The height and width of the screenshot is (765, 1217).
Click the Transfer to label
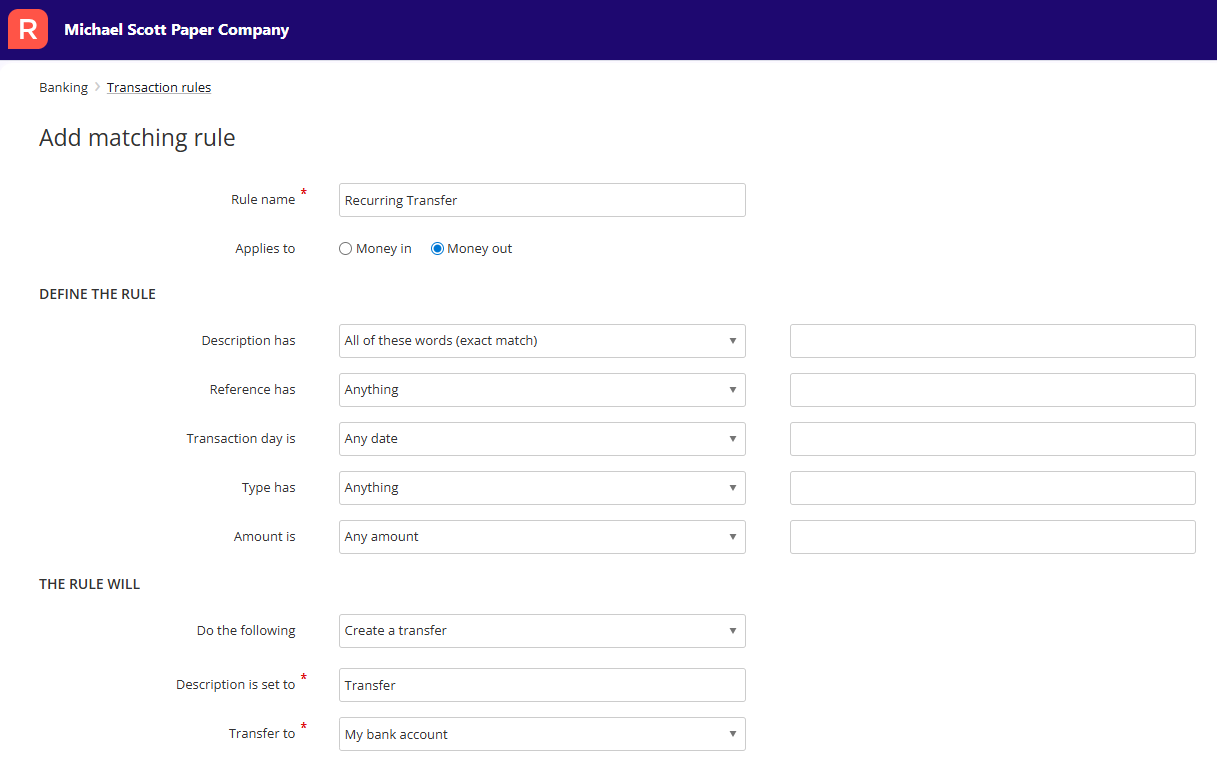click(x=262, y=734)
